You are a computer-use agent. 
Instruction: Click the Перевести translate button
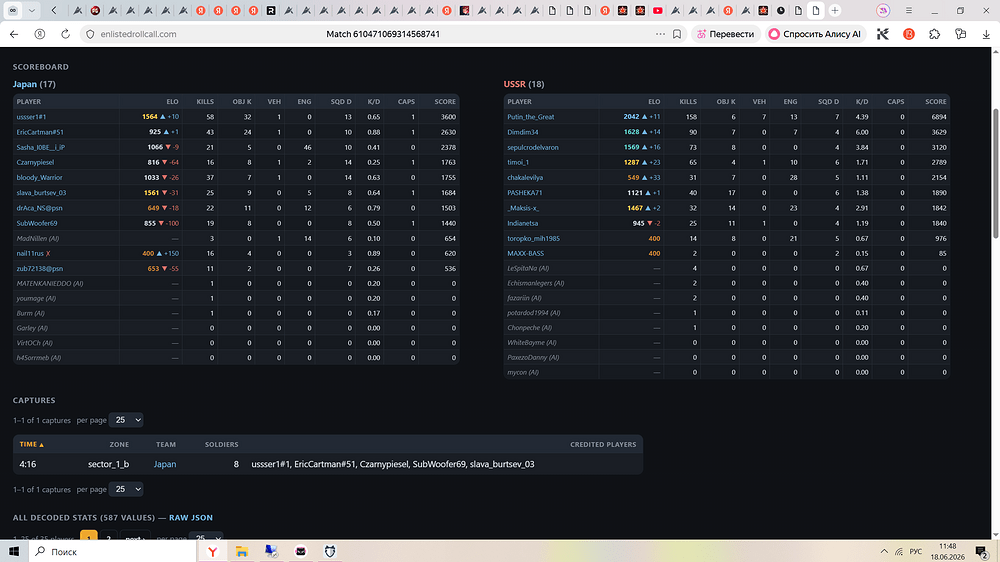[x=726, y=34]
